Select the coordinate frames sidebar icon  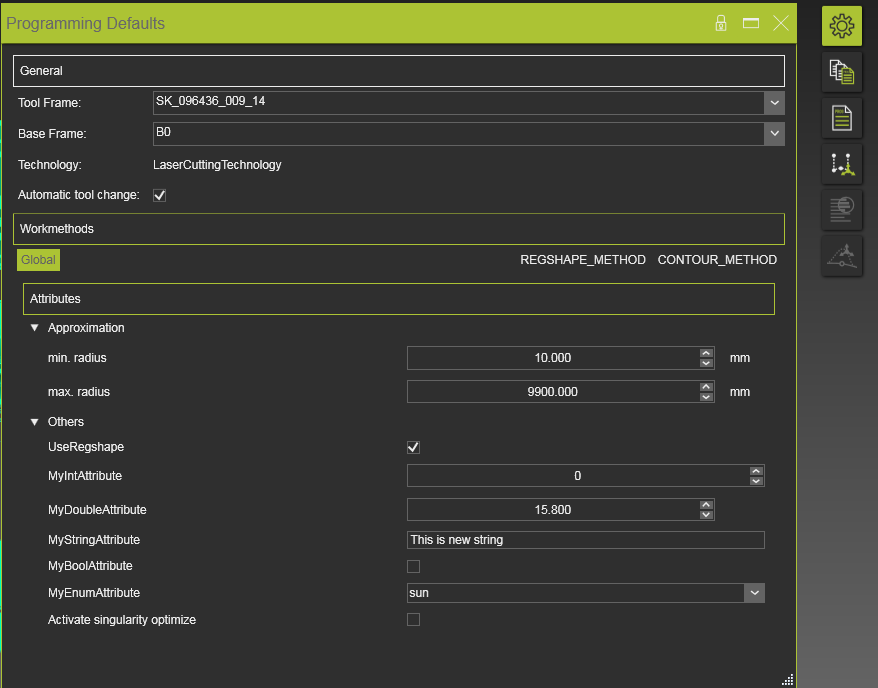(842, 164)
